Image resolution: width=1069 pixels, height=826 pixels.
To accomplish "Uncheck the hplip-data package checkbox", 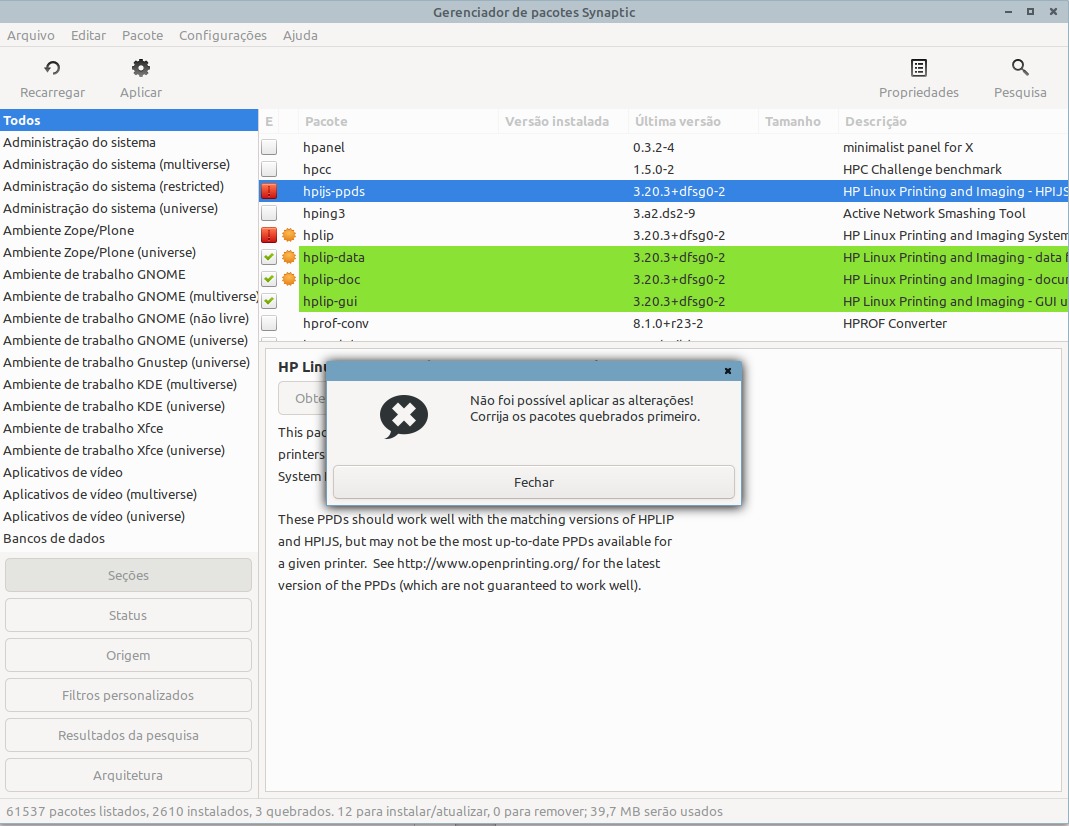I will [269, 257].
